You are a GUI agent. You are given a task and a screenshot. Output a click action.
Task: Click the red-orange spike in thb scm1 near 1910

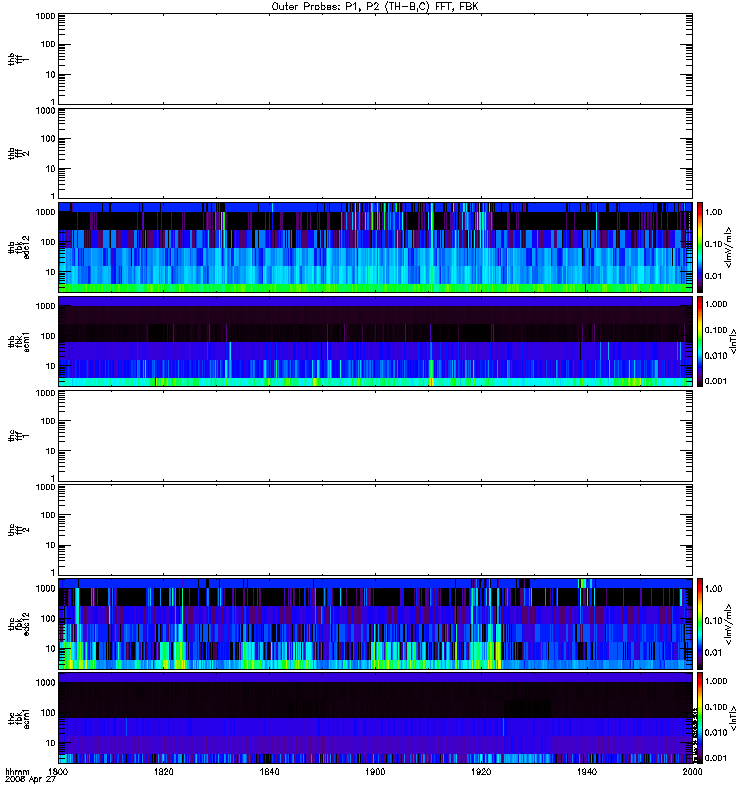[432, 381]
